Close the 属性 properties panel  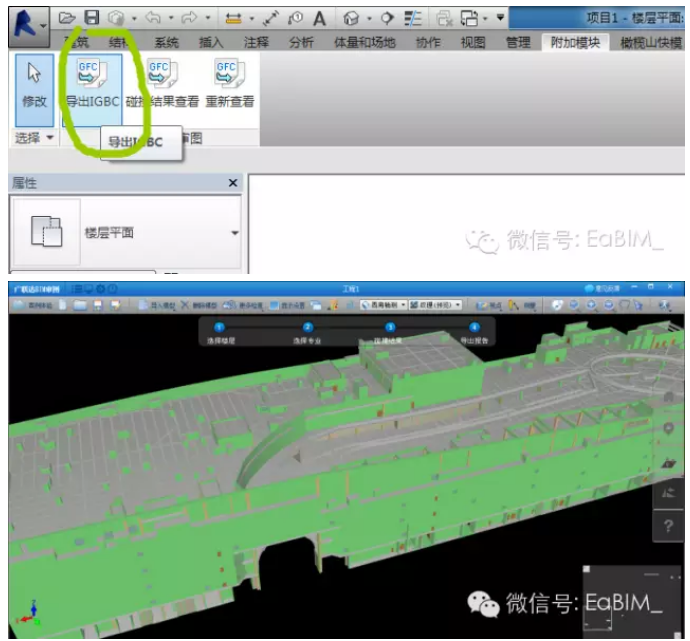pos(233,183)
